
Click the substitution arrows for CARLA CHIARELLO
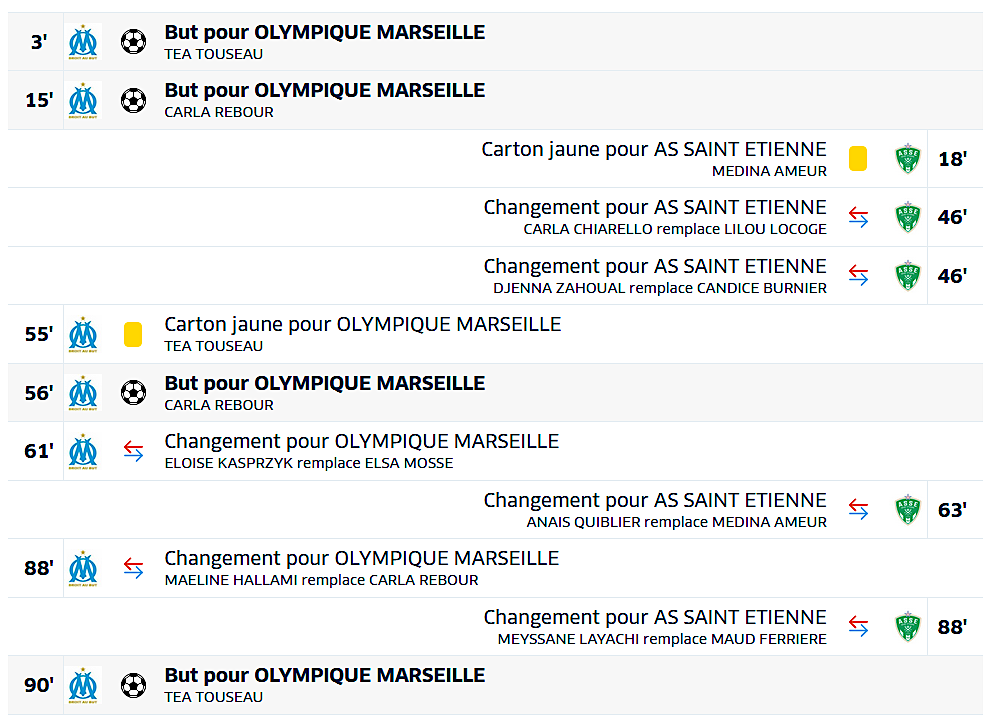858,217
